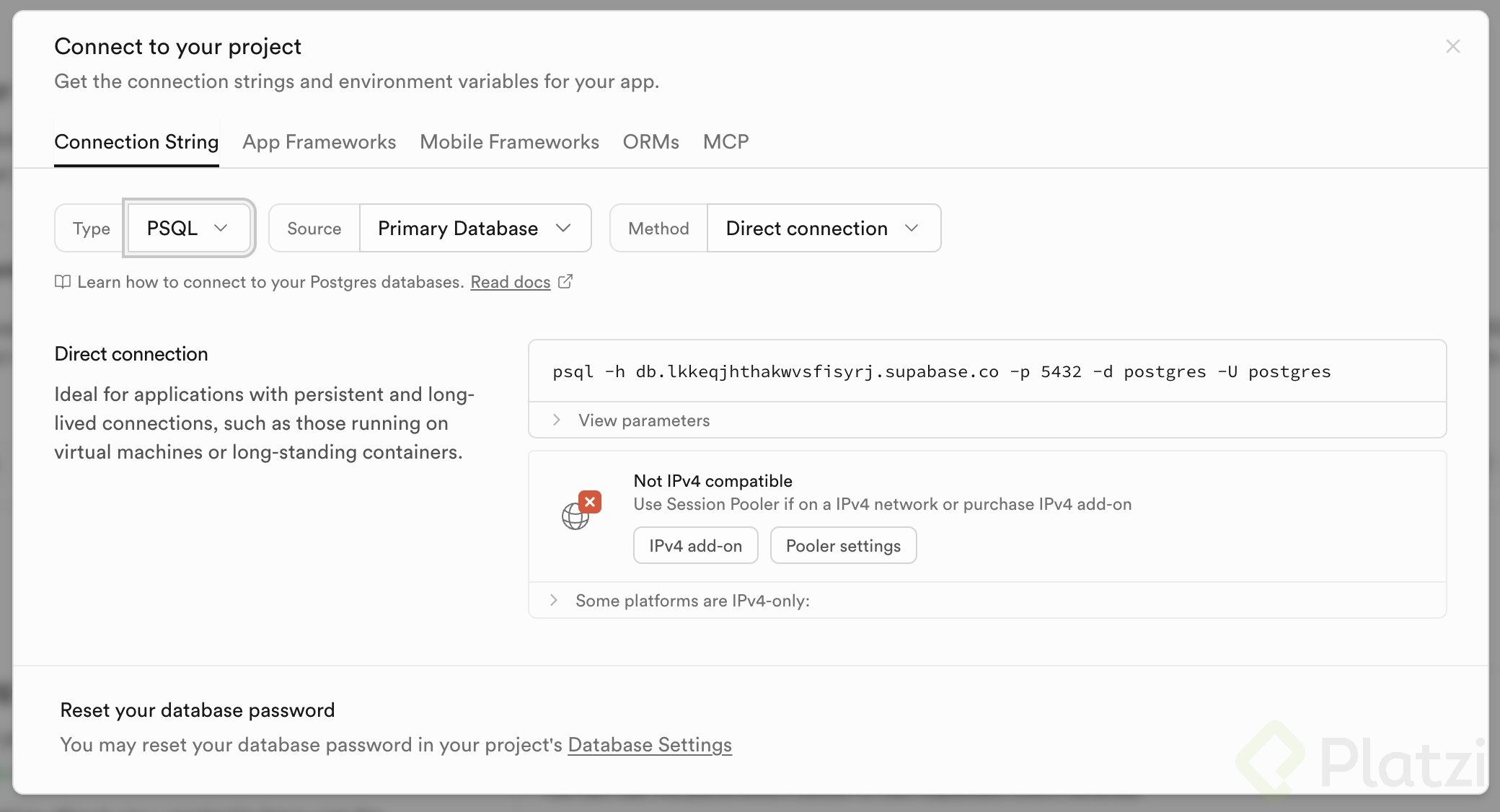Click the external link icon after Read docs
The width and height of the screenshot is (1500, 812).
tap(565, 281)
